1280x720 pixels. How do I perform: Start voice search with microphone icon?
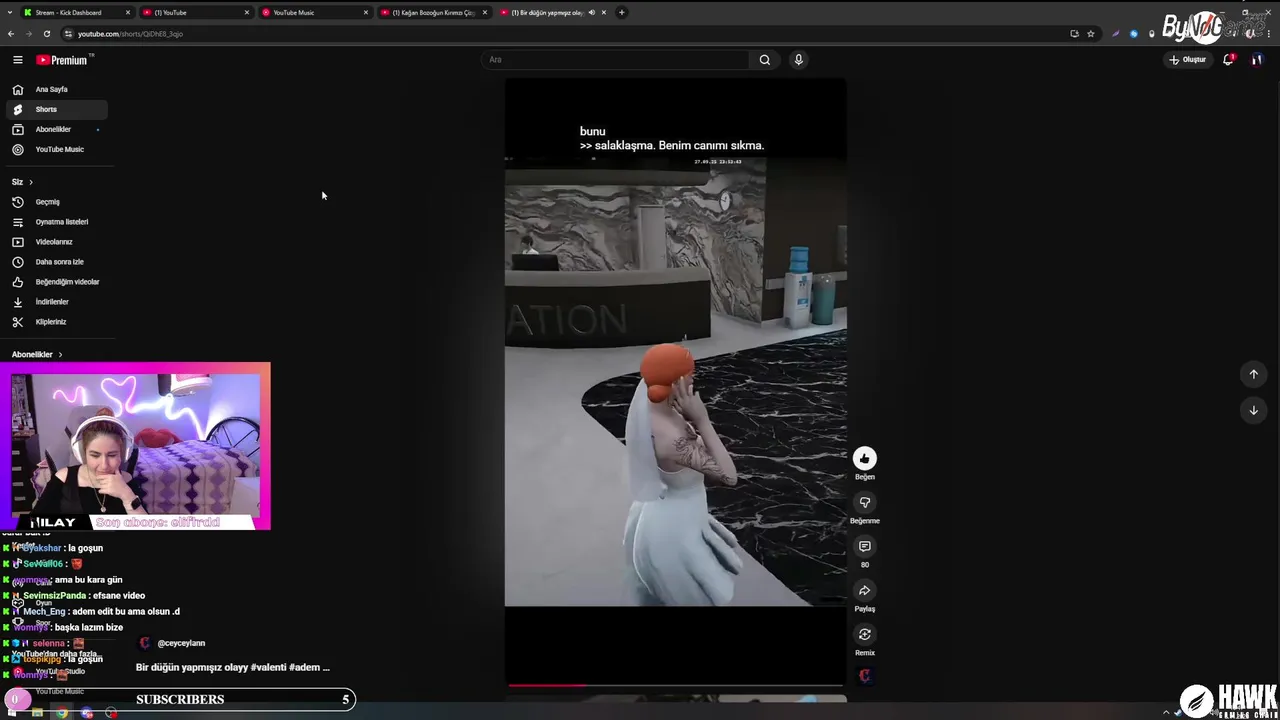[x=798, y=60]
